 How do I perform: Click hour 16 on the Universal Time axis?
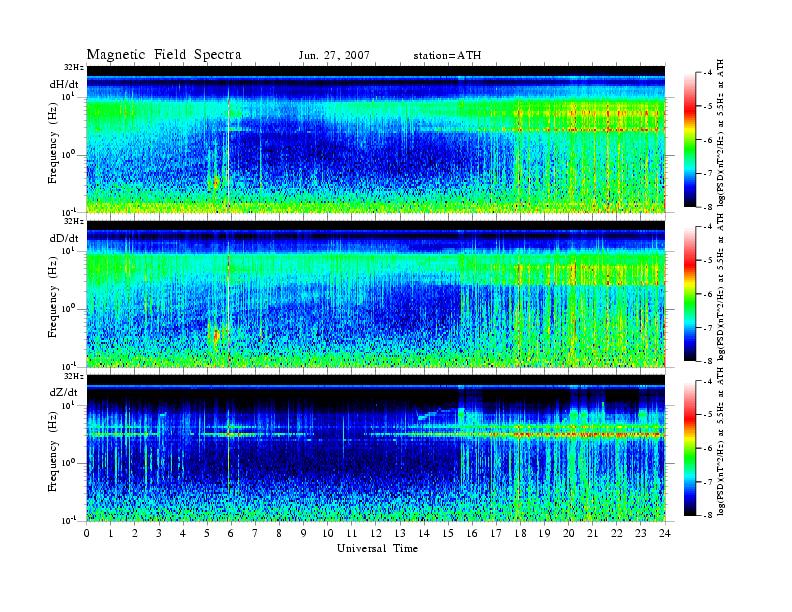click(472, 533)
